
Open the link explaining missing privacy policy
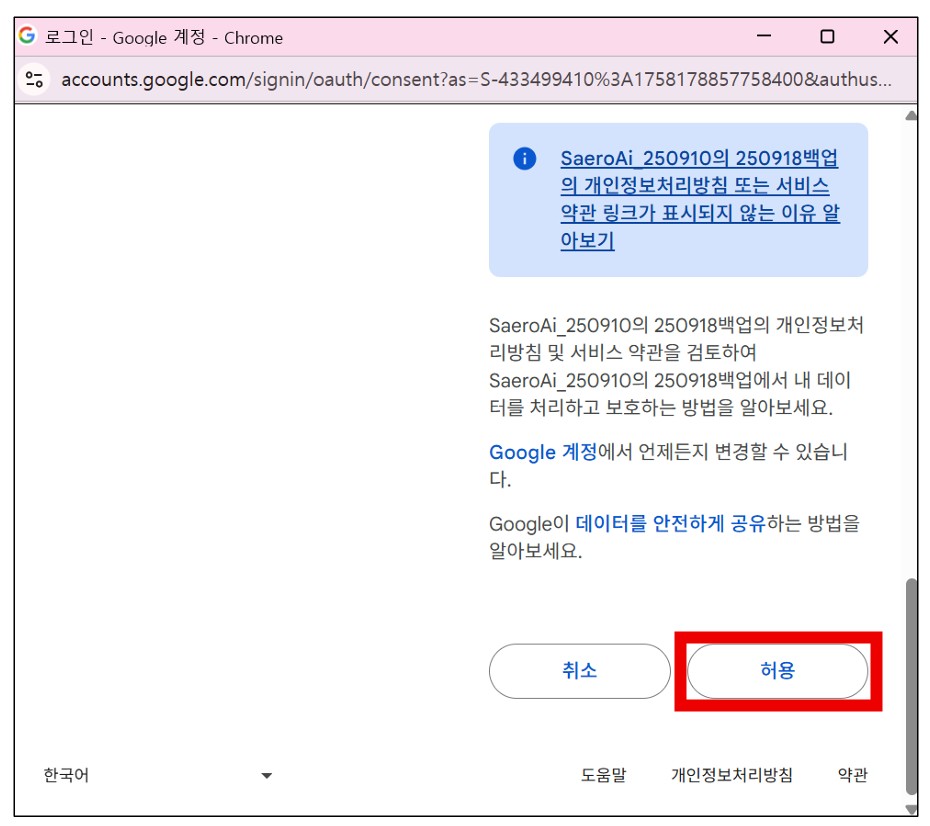click(x=700, y=199)
